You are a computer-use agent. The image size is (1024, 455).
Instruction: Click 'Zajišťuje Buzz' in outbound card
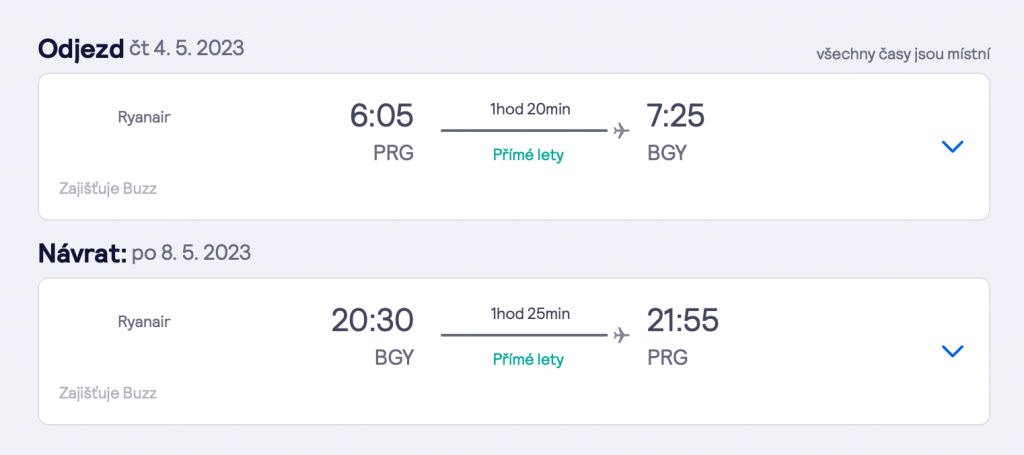click(x=108, y=189)
